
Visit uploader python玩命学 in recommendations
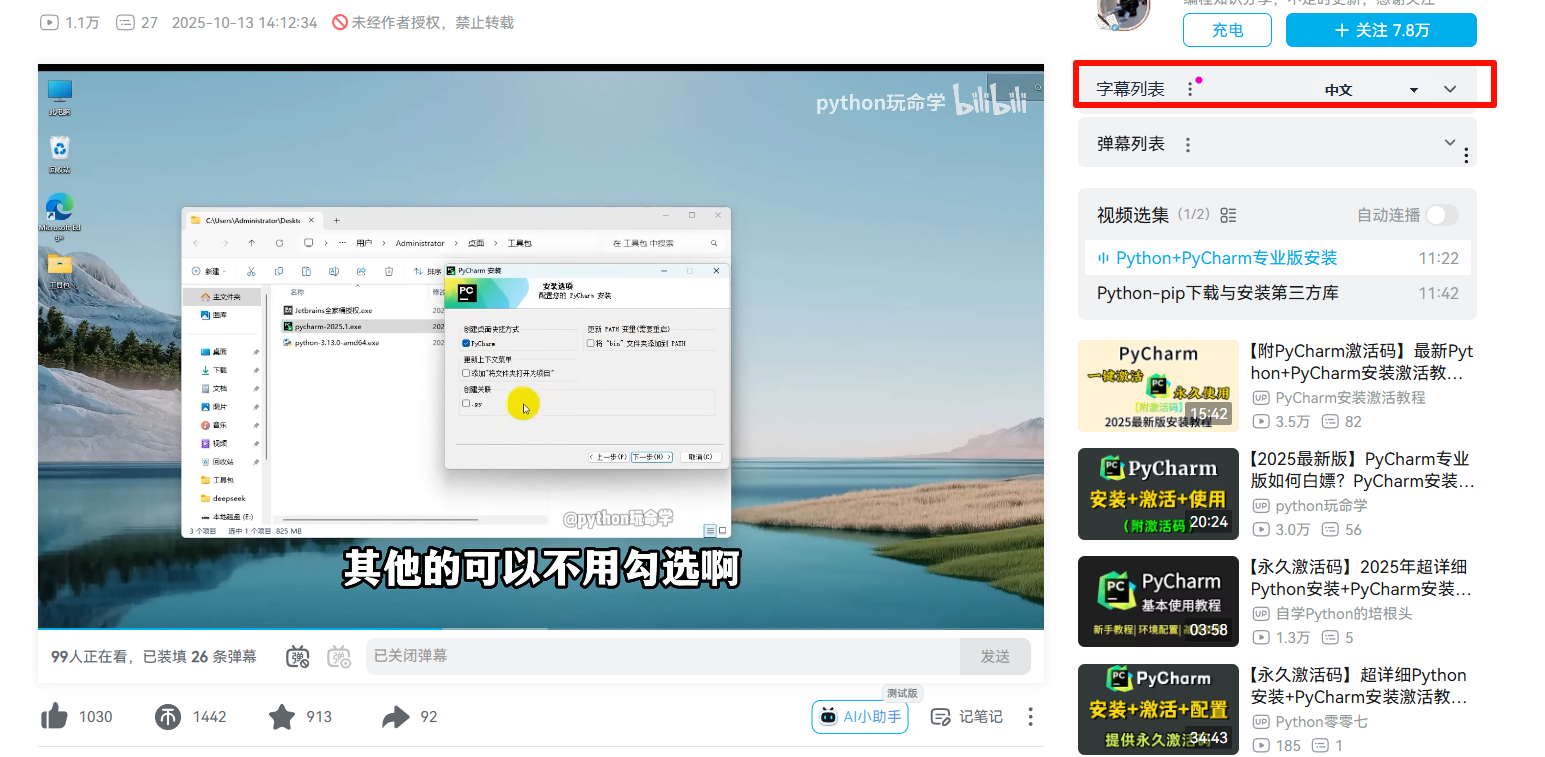[1321, 506]
